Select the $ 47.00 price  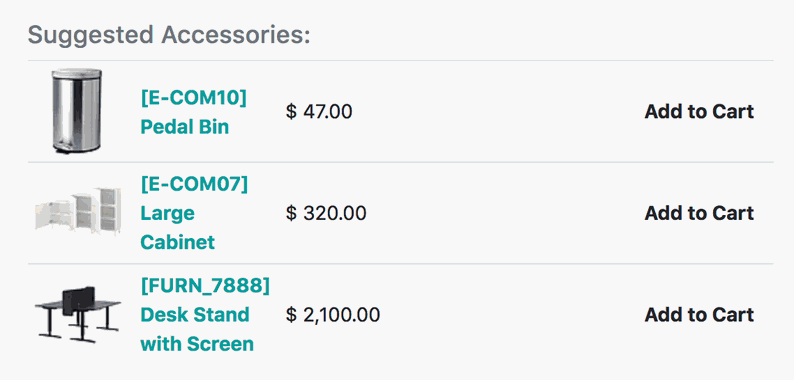point(319,111)
